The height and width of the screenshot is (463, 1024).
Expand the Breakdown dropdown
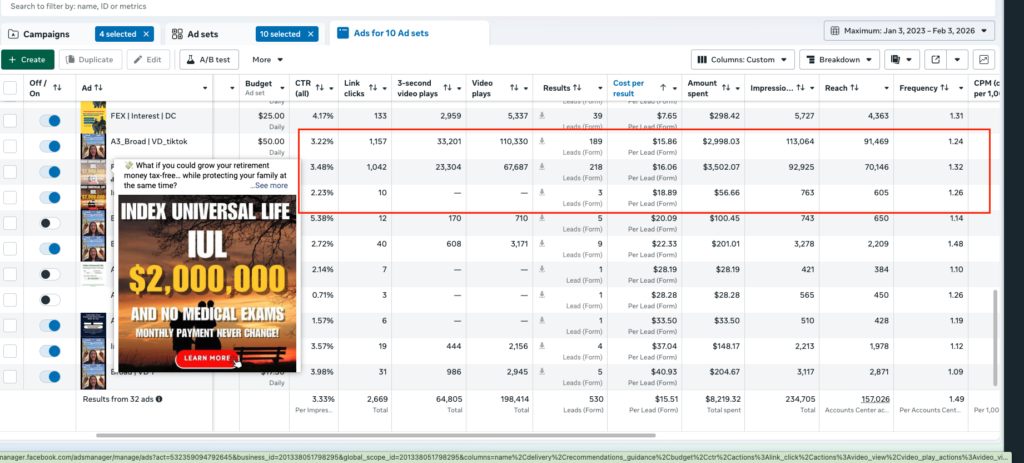(839, 59)
